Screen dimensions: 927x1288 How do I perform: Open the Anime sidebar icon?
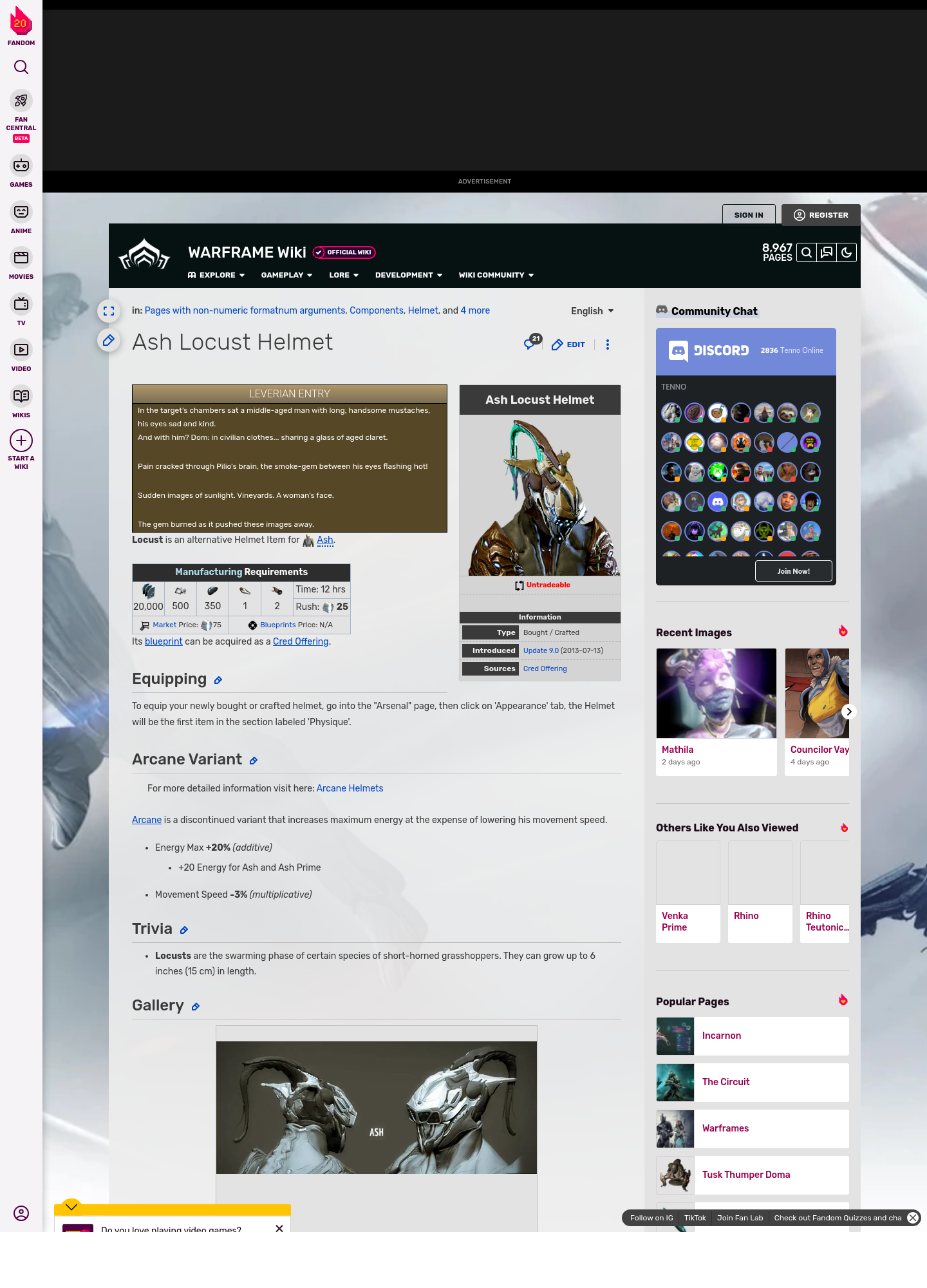coord(21,212)
